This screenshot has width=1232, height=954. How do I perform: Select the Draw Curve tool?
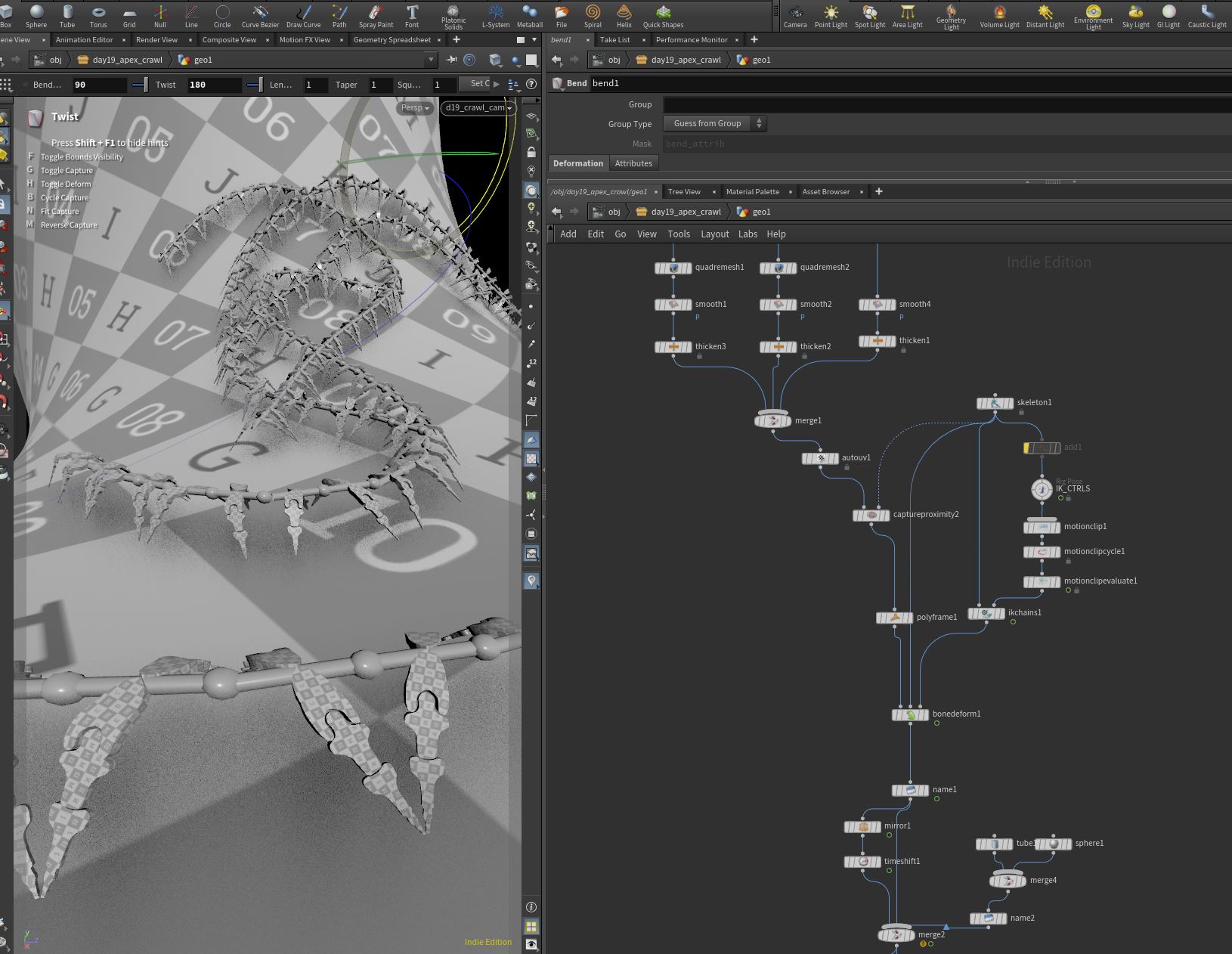303,15
